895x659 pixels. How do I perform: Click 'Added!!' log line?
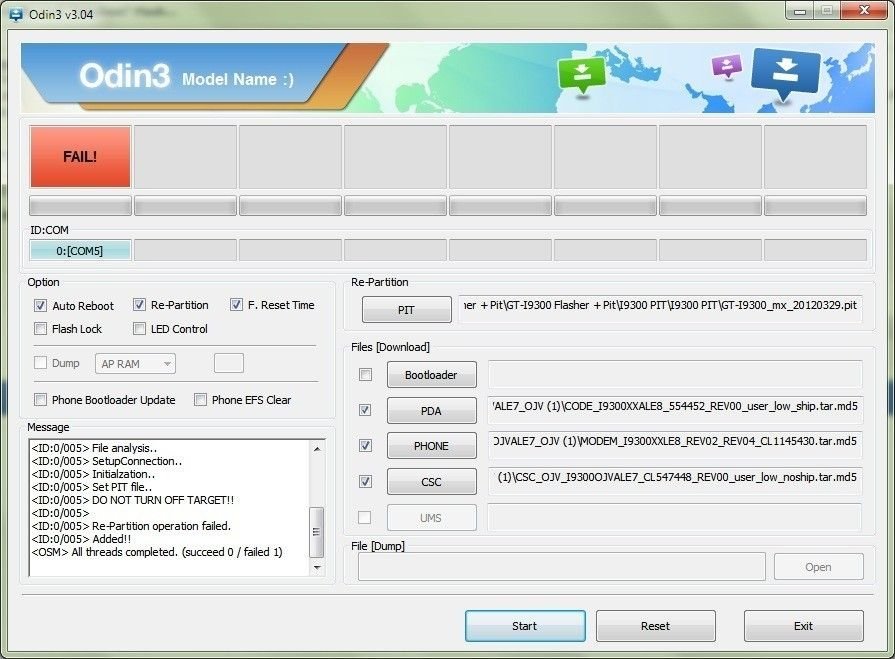pyautogui.click(x=81, y=539)
